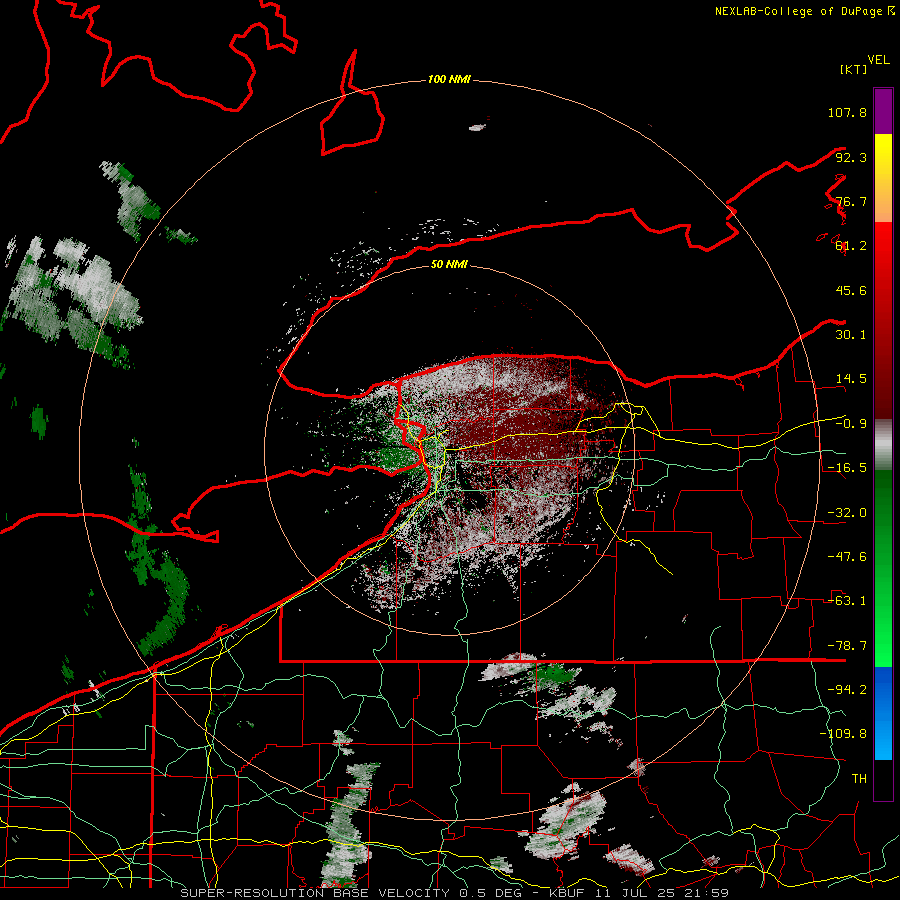This screenshot has width=900, height=900.
Task: Click the gray segment of the velocity color bar
Action: (883, 444)
